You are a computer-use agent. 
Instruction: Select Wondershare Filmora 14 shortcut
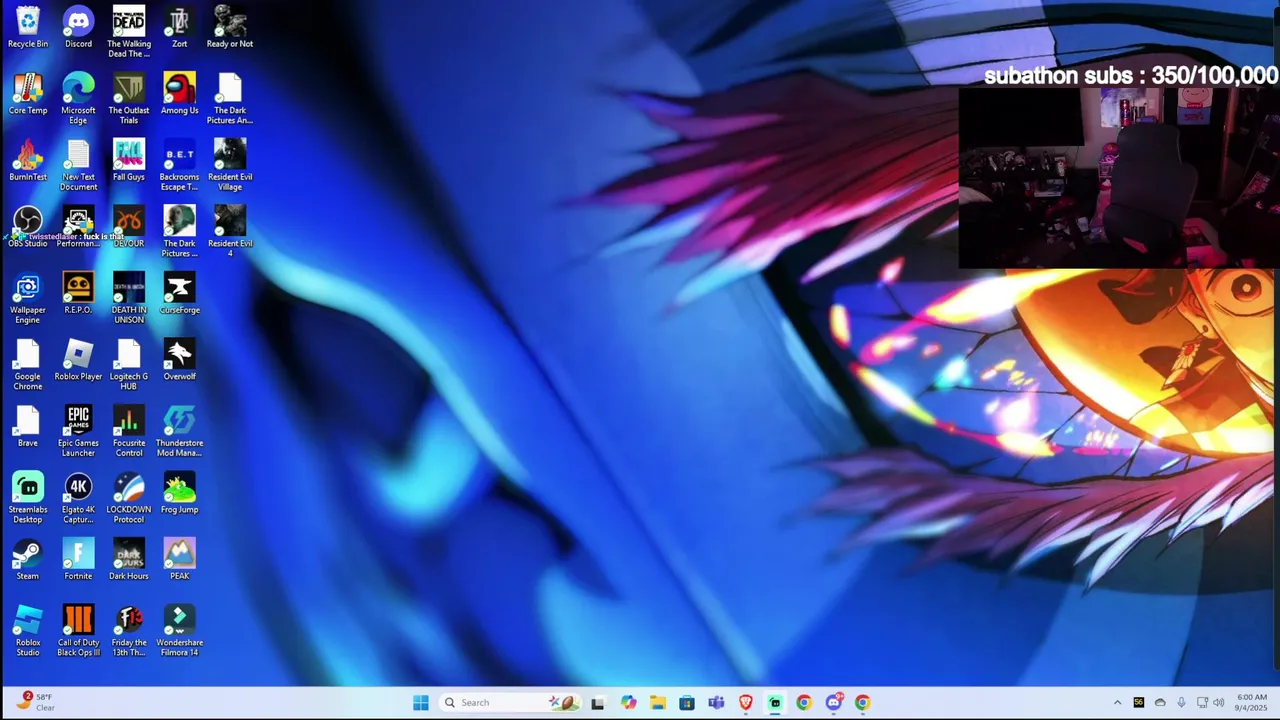(179, 631)
